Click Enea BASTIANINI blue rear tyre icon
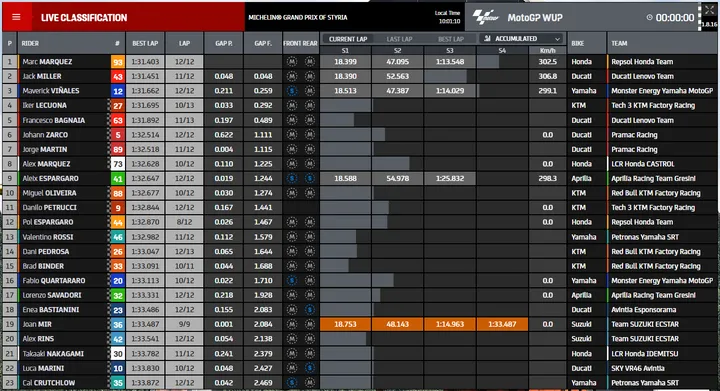The width and height of the screenshot is (720, 391). [310, 310]
